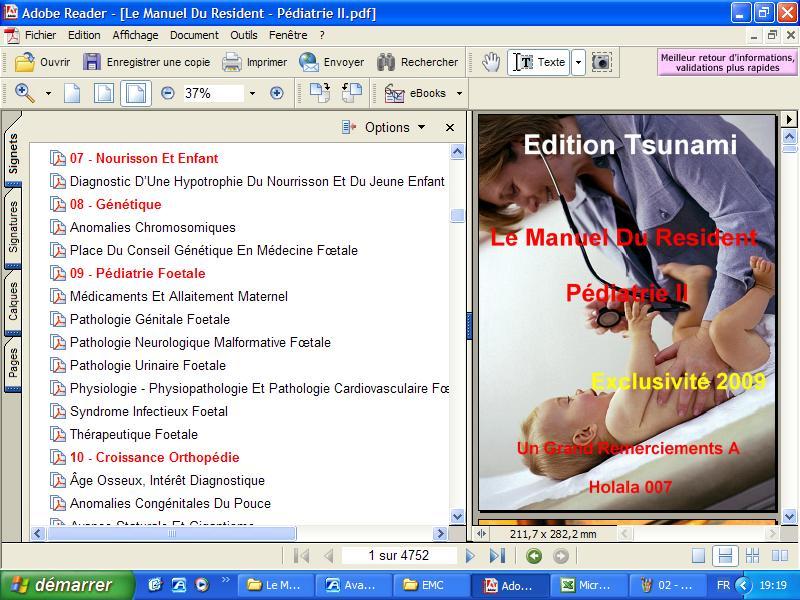Click the page number input field
Screen dimensions: 800x600
pos(398,556)
